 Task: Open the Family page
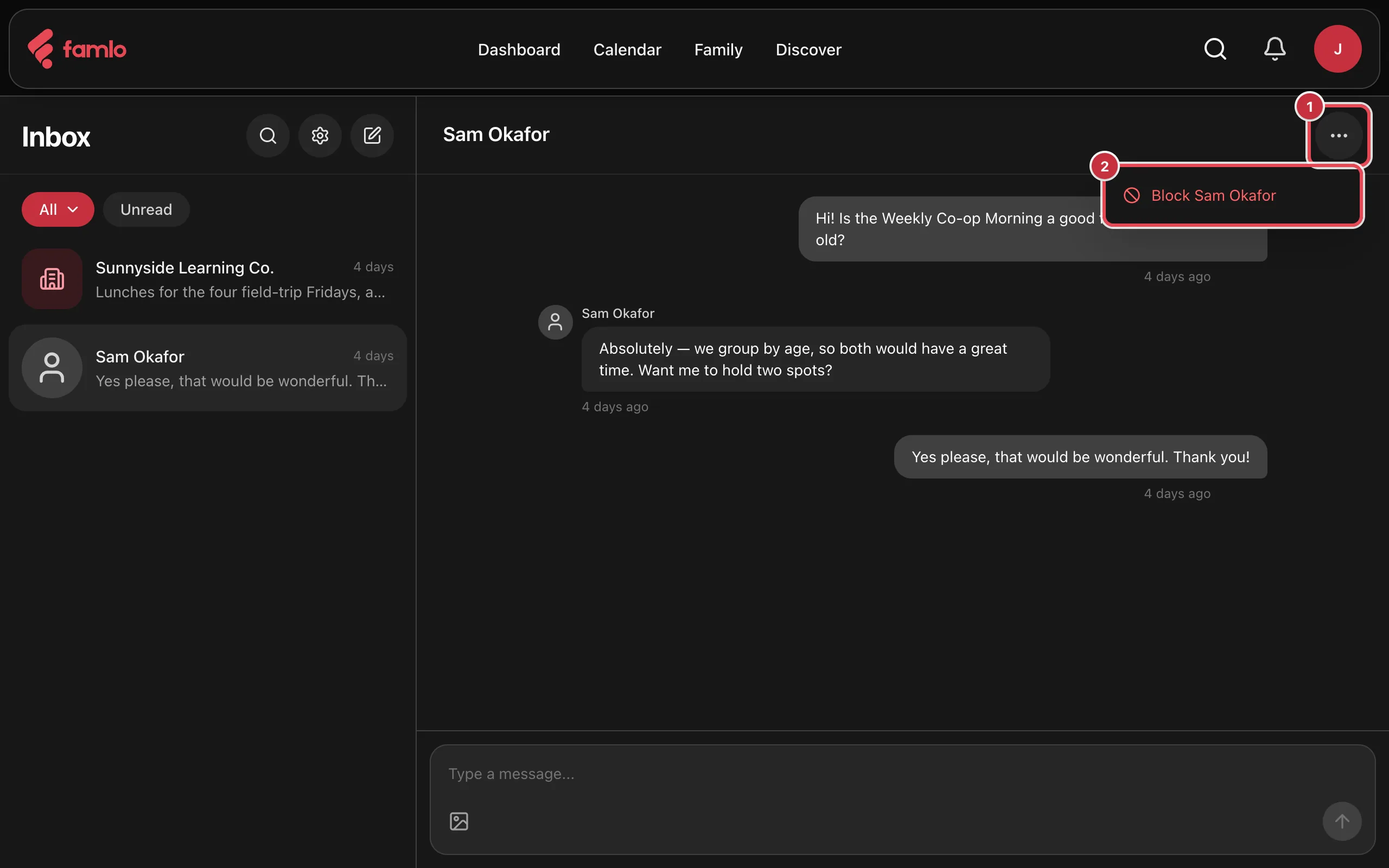(718, 49)
